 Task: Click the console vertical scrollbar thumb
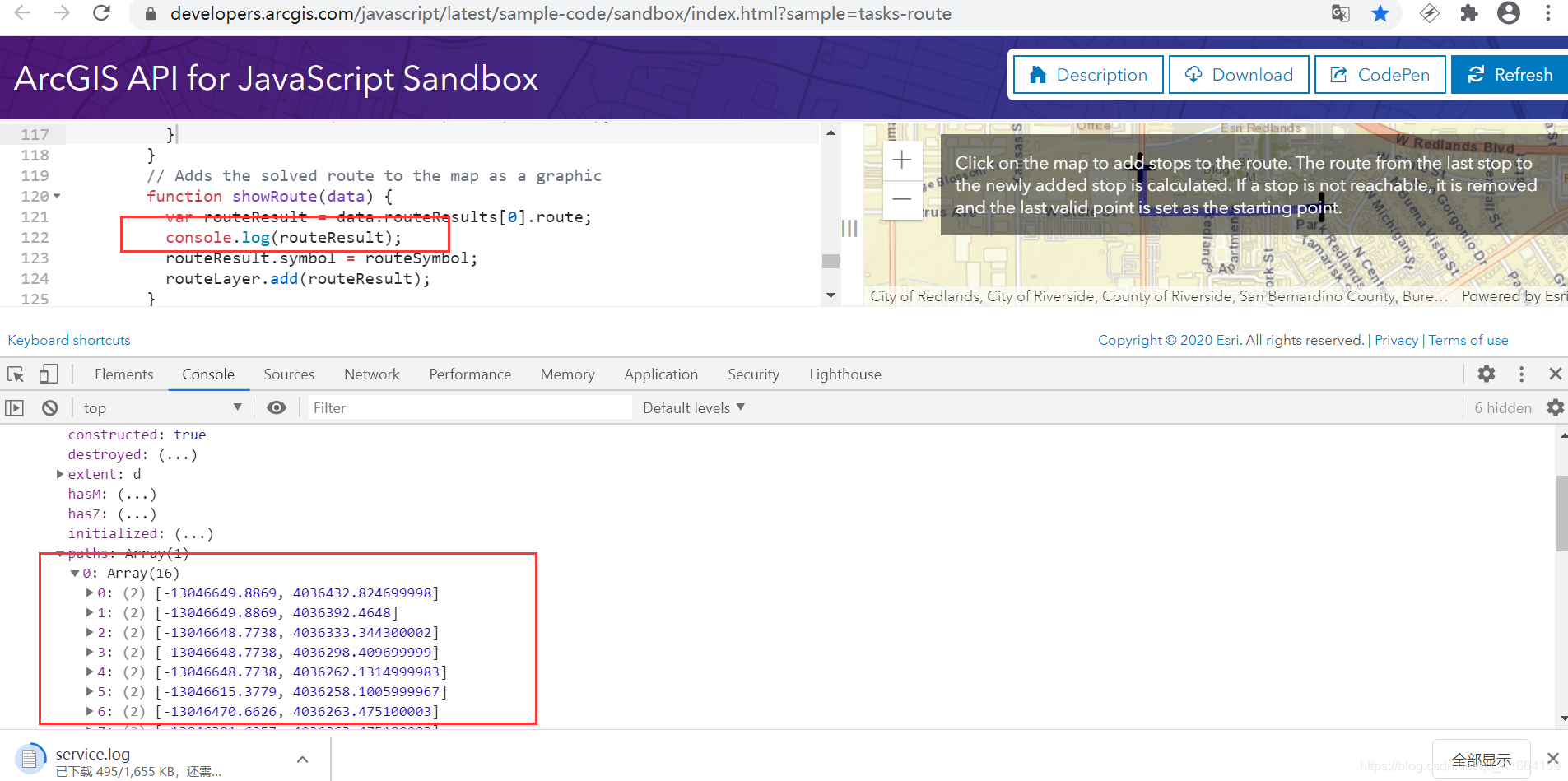pos(1561,514)
